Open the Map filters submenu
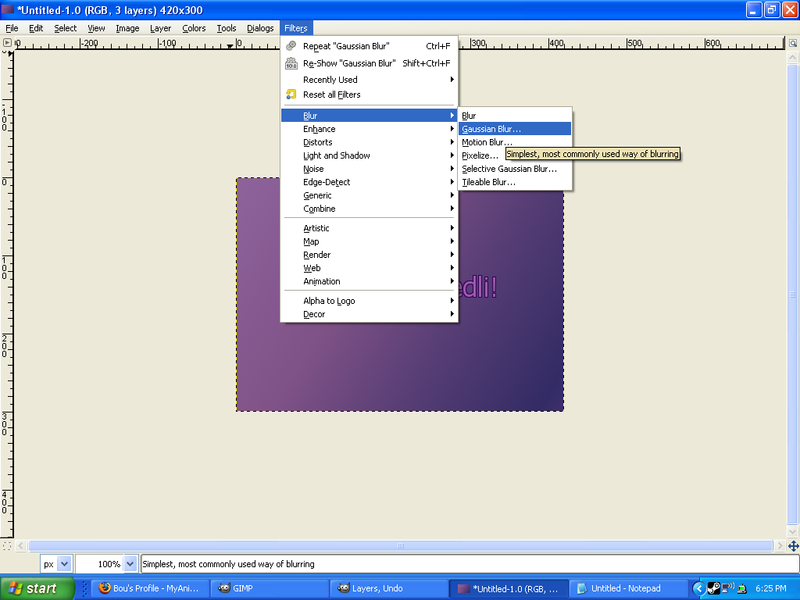The width and height of the screenshot is (800, 600). point(369,241)
